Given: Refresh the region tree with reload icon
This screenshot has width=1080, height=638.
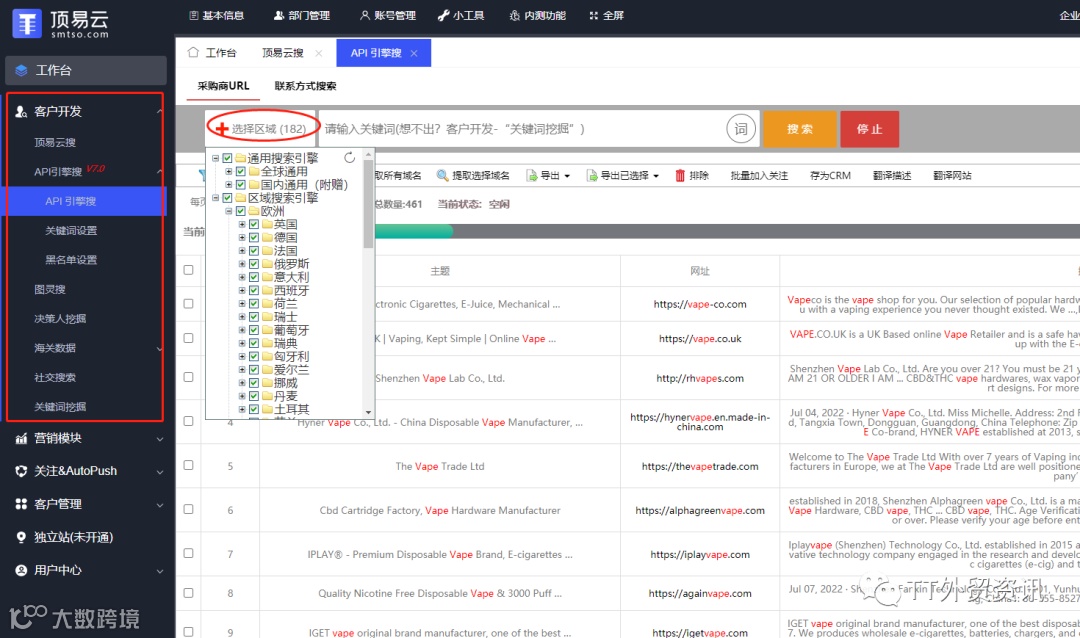Looking at the screenshot, I should point(350,158).
